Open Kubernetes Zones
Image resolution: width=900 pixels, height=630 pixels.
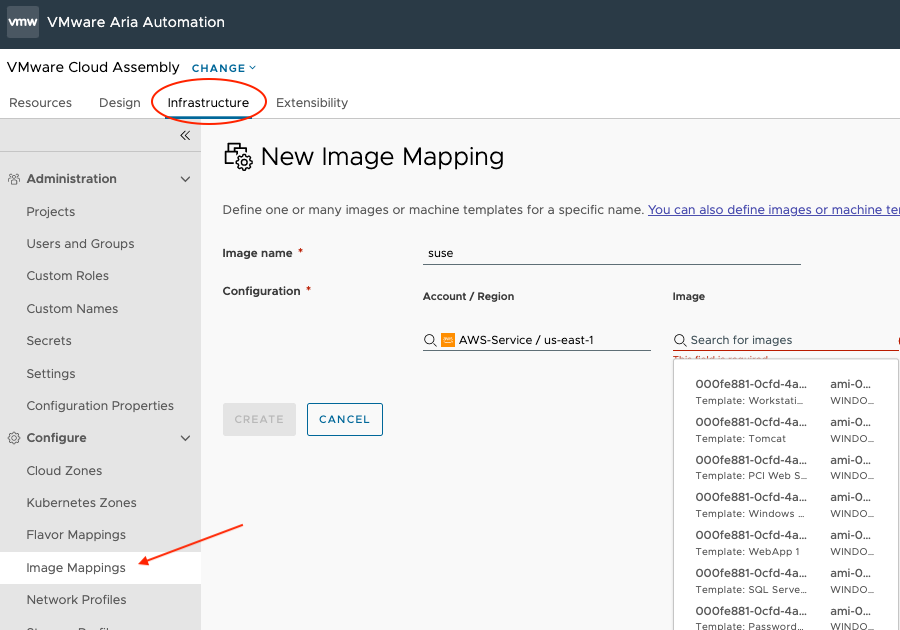click(82, 503)
